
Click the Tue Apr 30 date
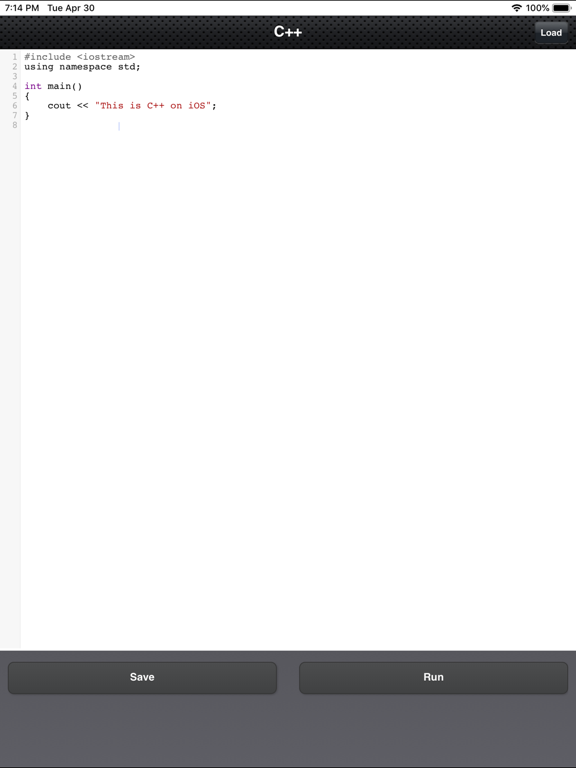point(71,8)
